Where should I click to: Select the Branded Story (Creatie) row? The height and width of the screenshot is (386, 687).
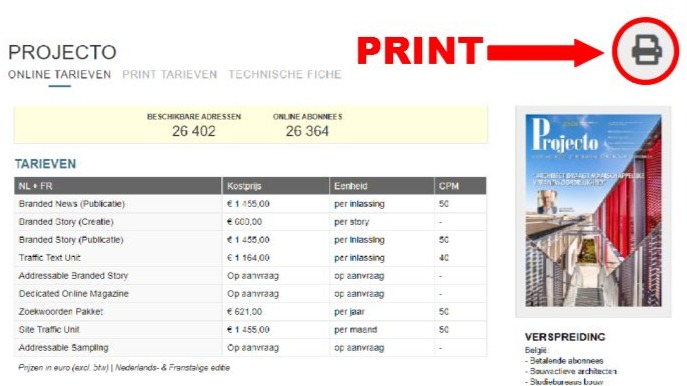click(250, 222)
